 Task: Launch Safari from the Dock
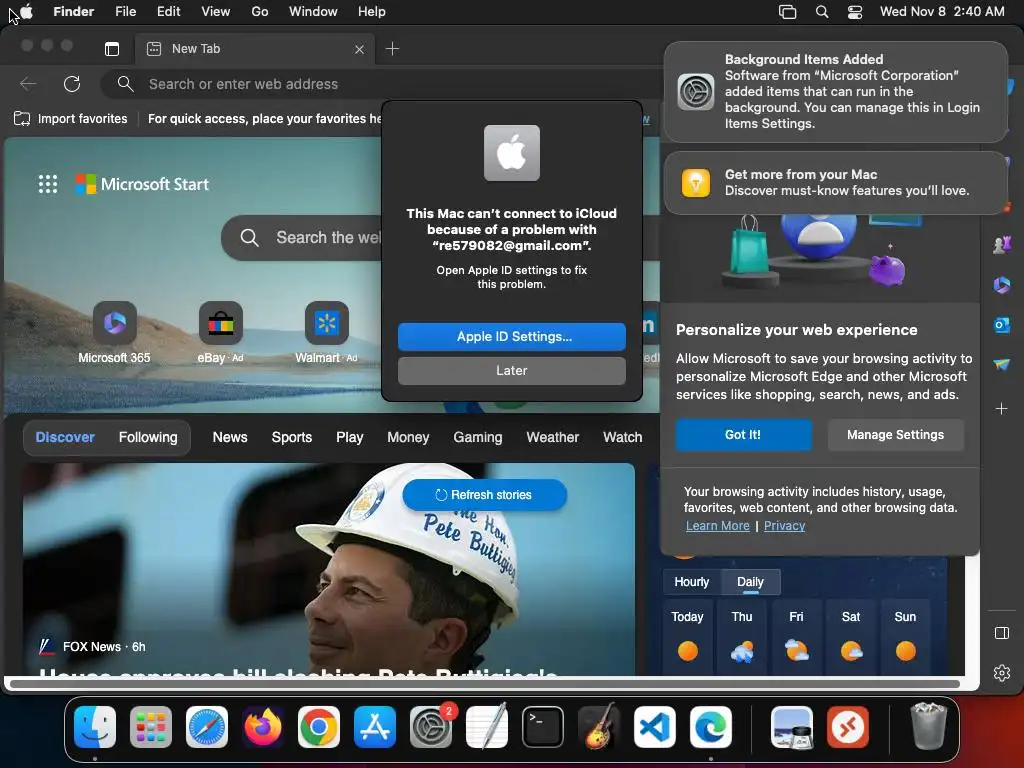coord(207,727)
